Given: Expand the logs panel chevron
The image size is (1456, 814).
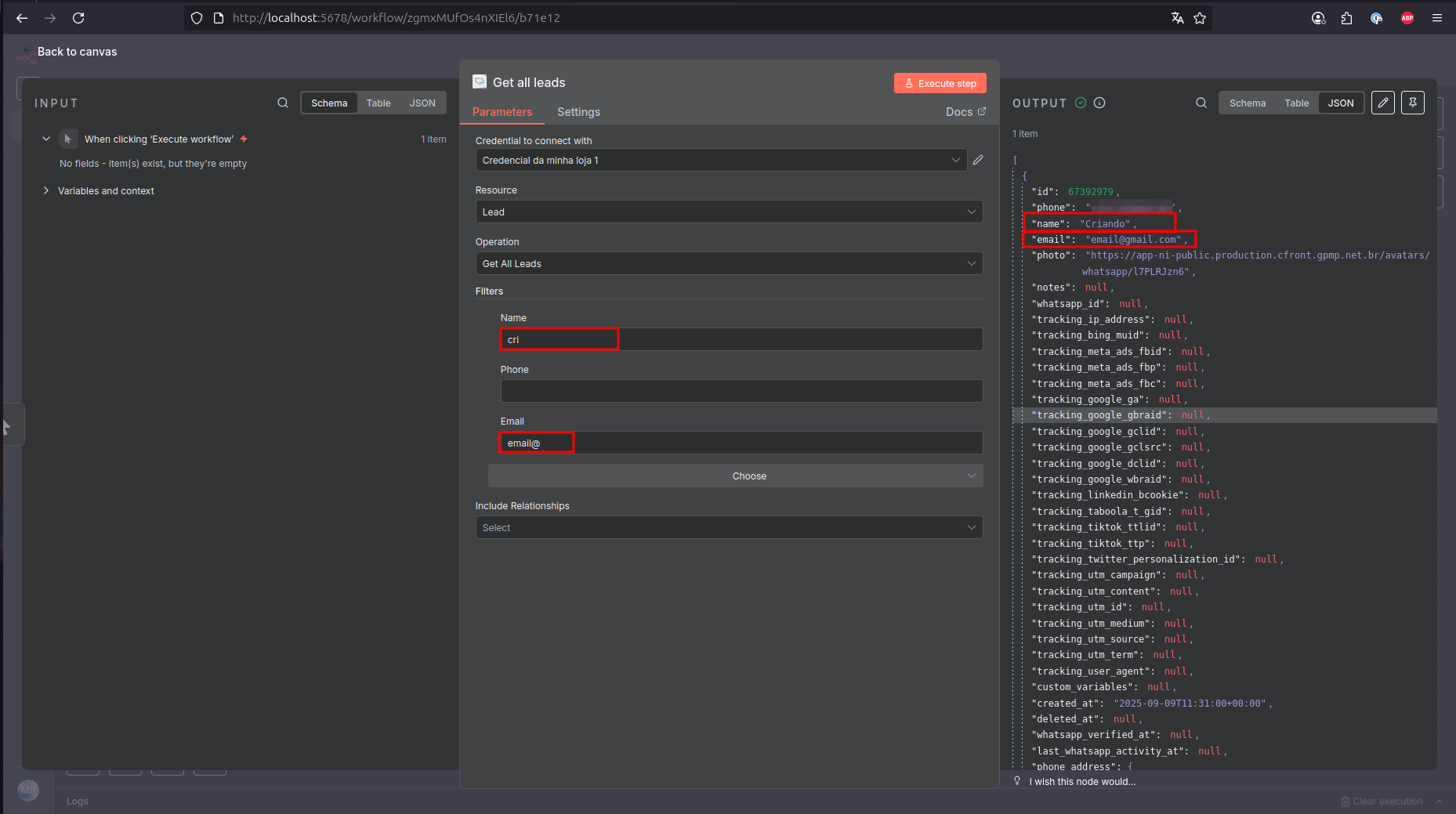Looking at the screenshot, I should click(x=1440, y=801).
